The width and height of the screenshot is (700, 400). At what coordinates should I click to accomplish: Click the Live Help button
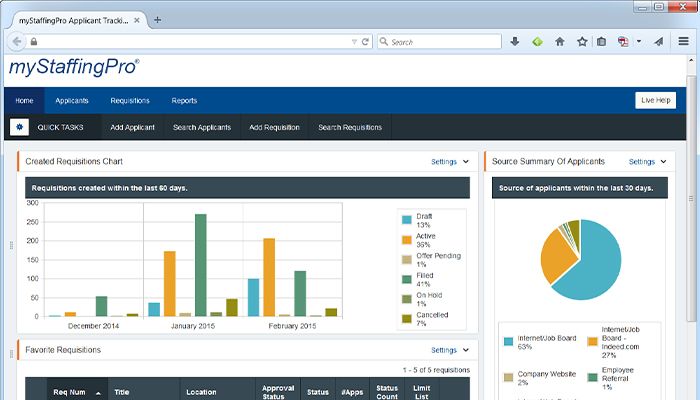[655, 100]
